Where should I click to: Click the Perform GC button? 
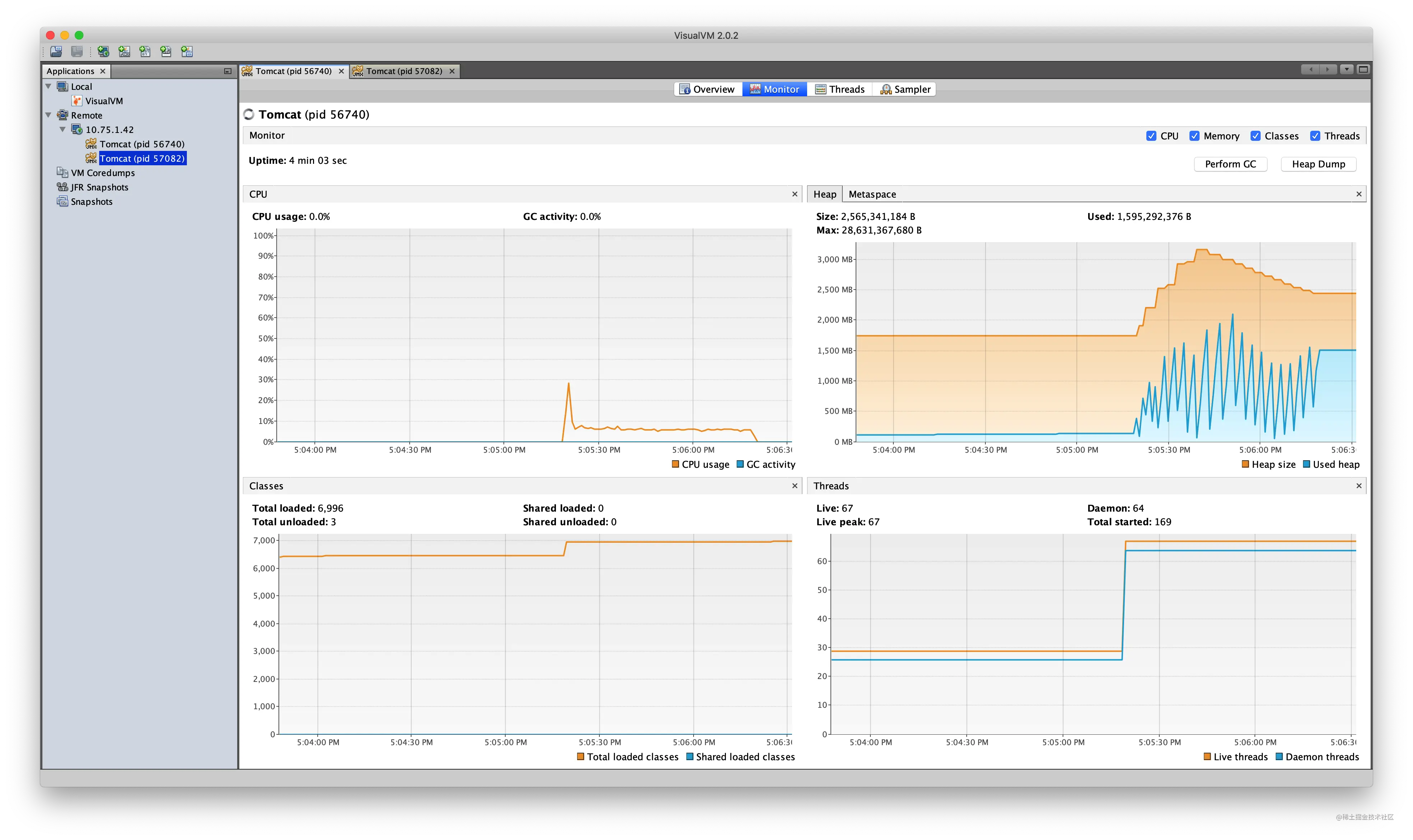coord(1230,164)
